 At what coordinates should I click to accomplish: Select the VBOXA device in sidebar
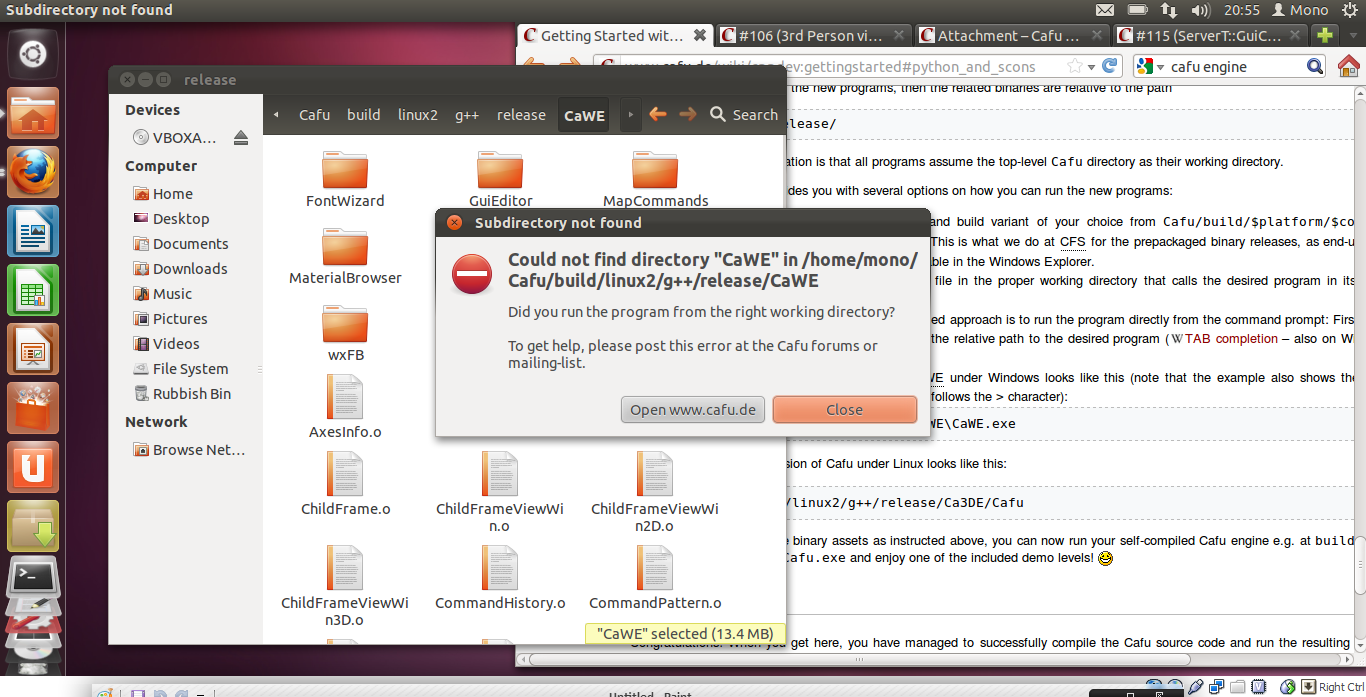[176, 138]
